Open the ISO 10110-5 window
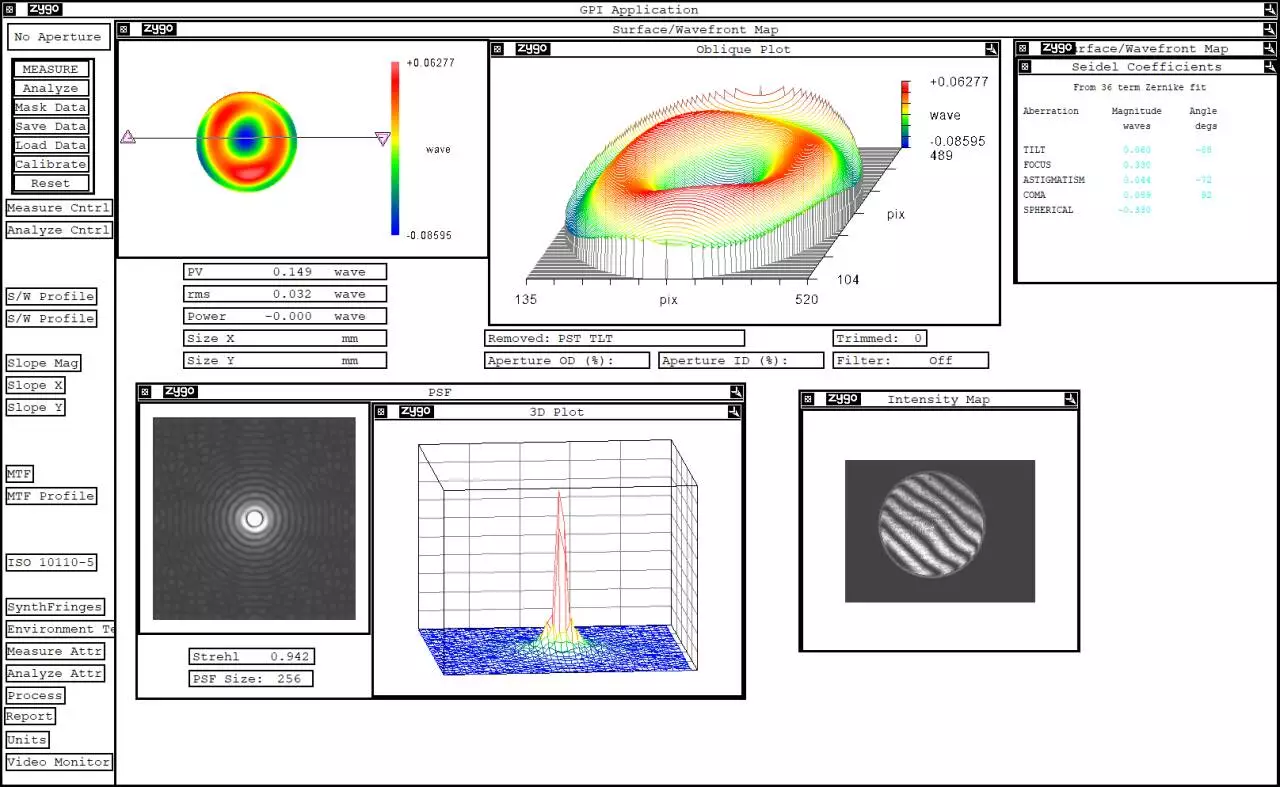 pyautogui.click(x=51, y=562)
